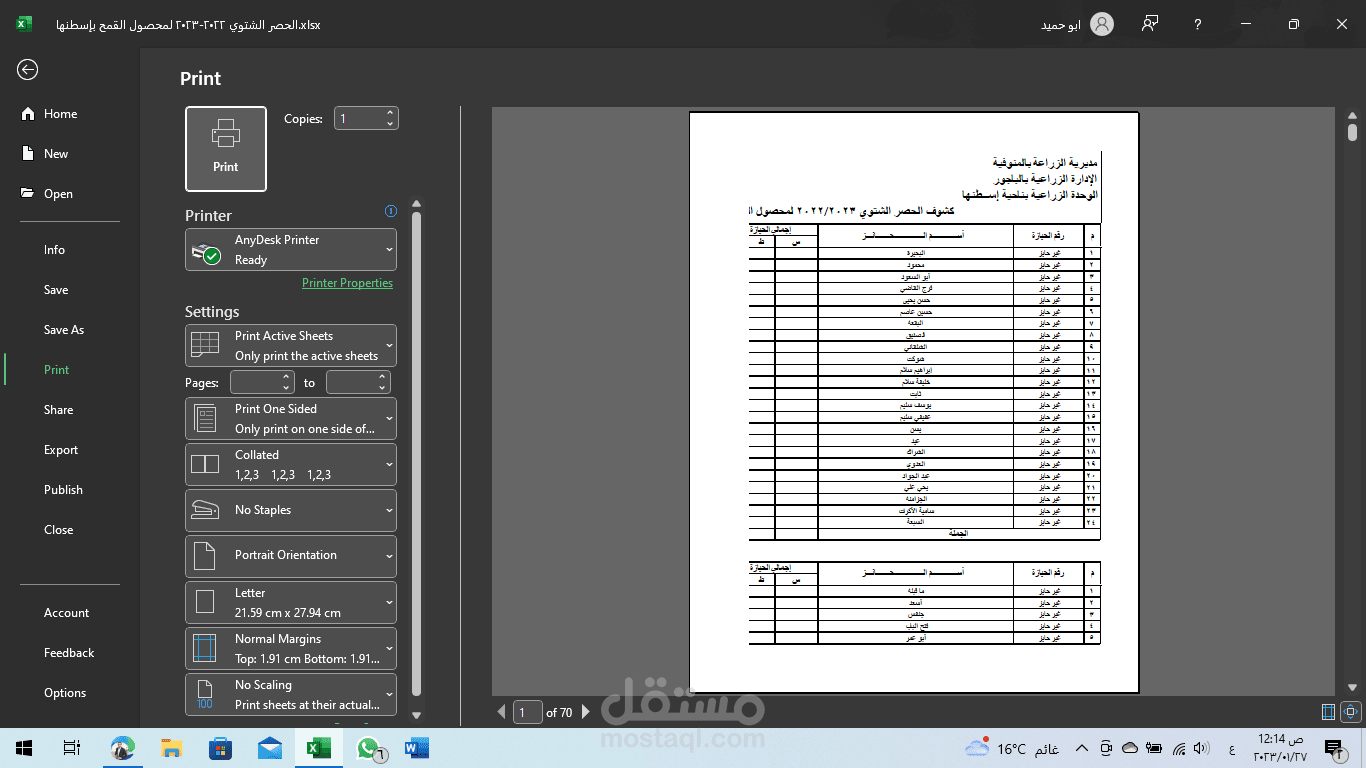Screen dimensions: 1366x768
Task: Click the Wi-Fi network icon in the tray
Action: click(1179, 748)
